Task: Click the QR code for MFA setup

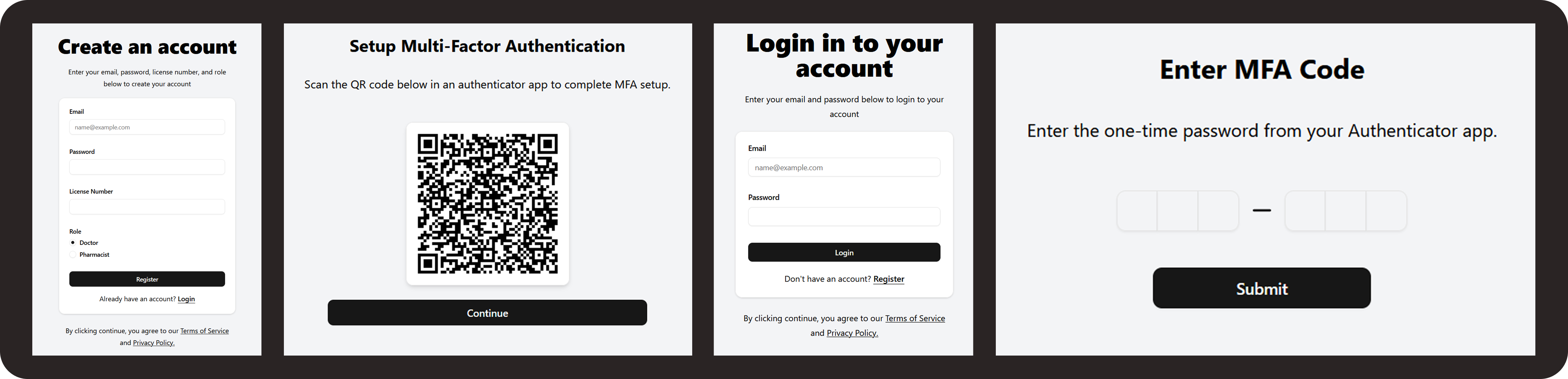Action: [x=488, y=204]
